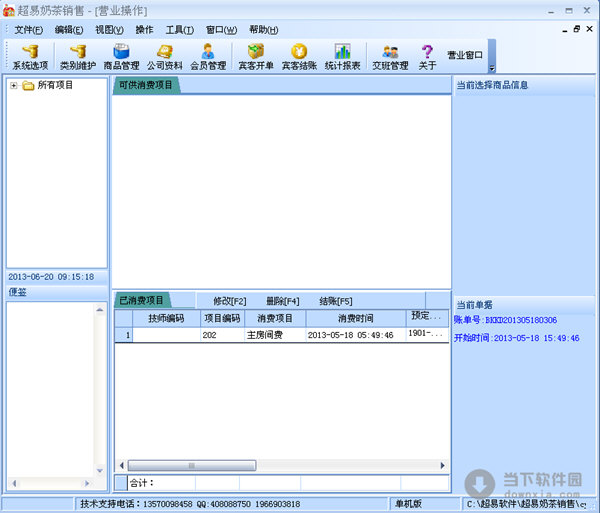Click 宾客结账 guest checkout icon
Image resolution: width=600 pixels, height=513 pixels.
coord(299,57)
